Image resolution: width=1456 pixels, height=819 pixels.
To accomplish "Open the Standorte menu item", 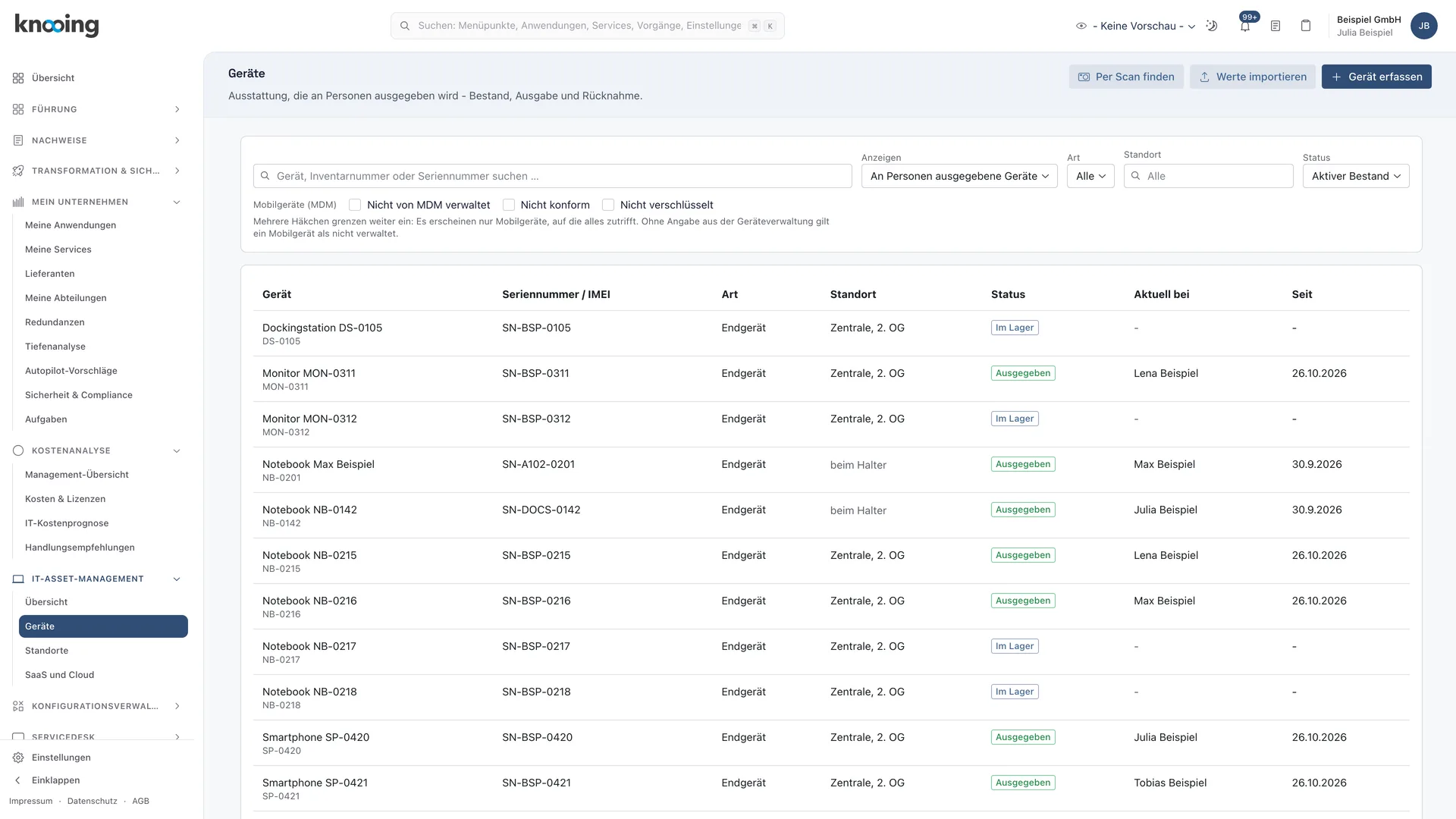I will (x=46, y=651).
